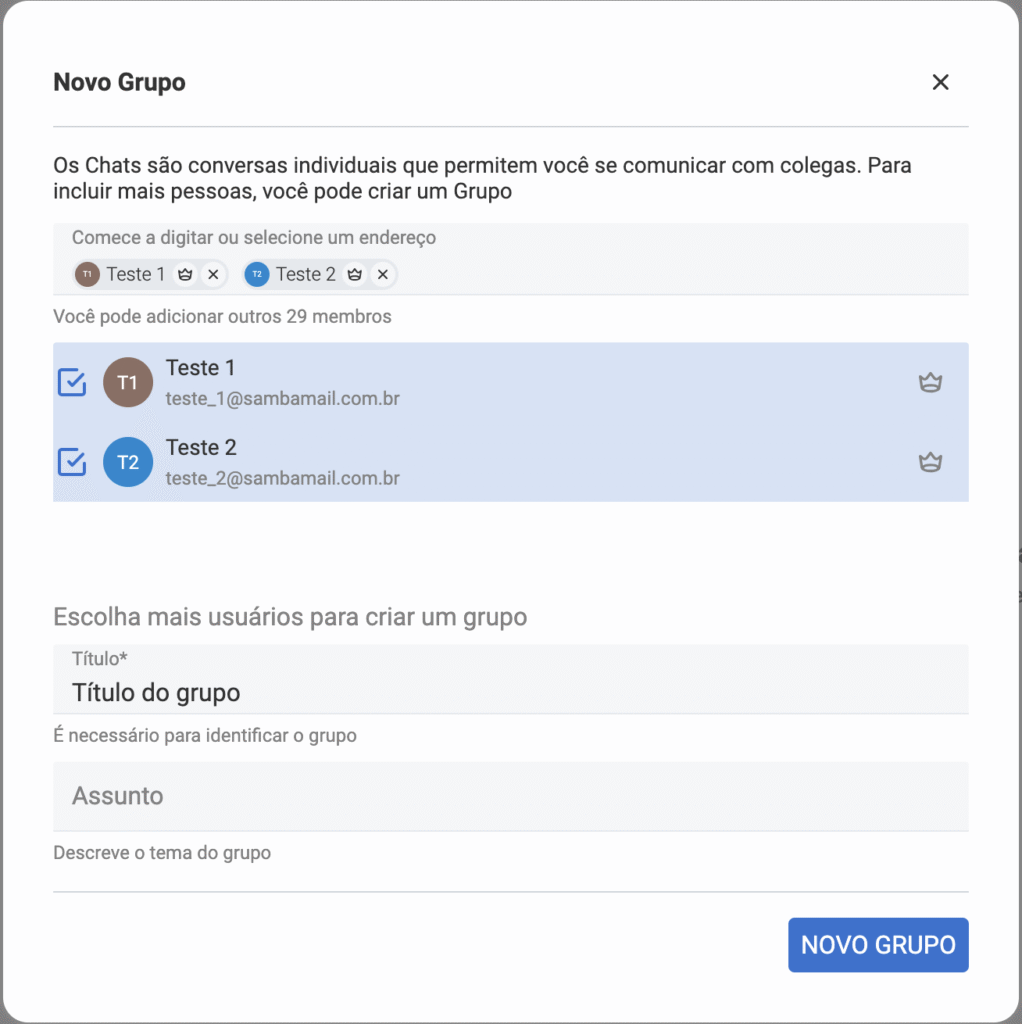Uncheck the Teste 2 checkbox
Image resolution: width=1022 pixels, height=1024 pixels.
point(72,462)
